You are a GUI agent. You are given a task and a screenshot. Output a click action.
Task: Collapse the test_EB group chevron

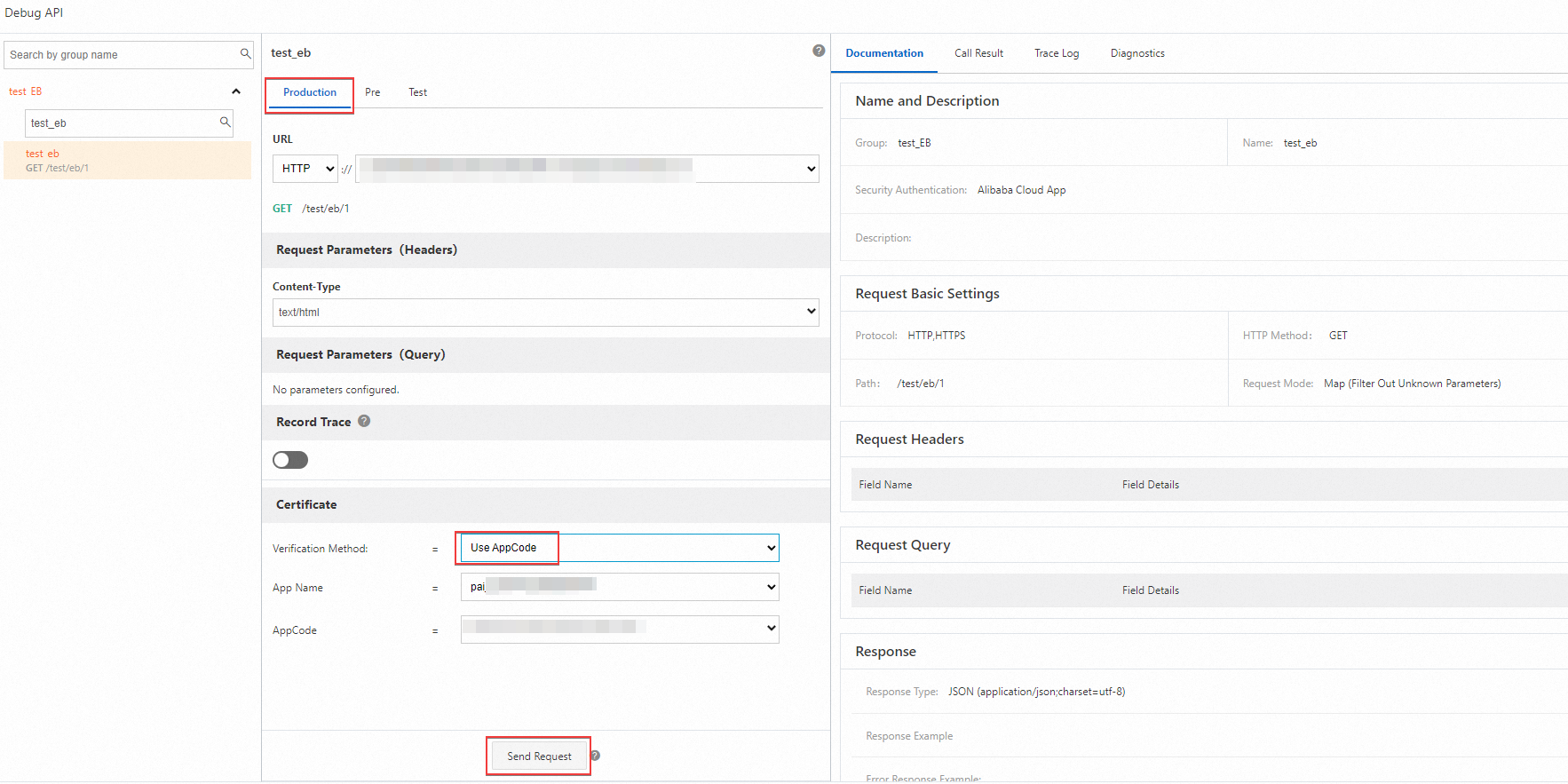pos(236,91)
